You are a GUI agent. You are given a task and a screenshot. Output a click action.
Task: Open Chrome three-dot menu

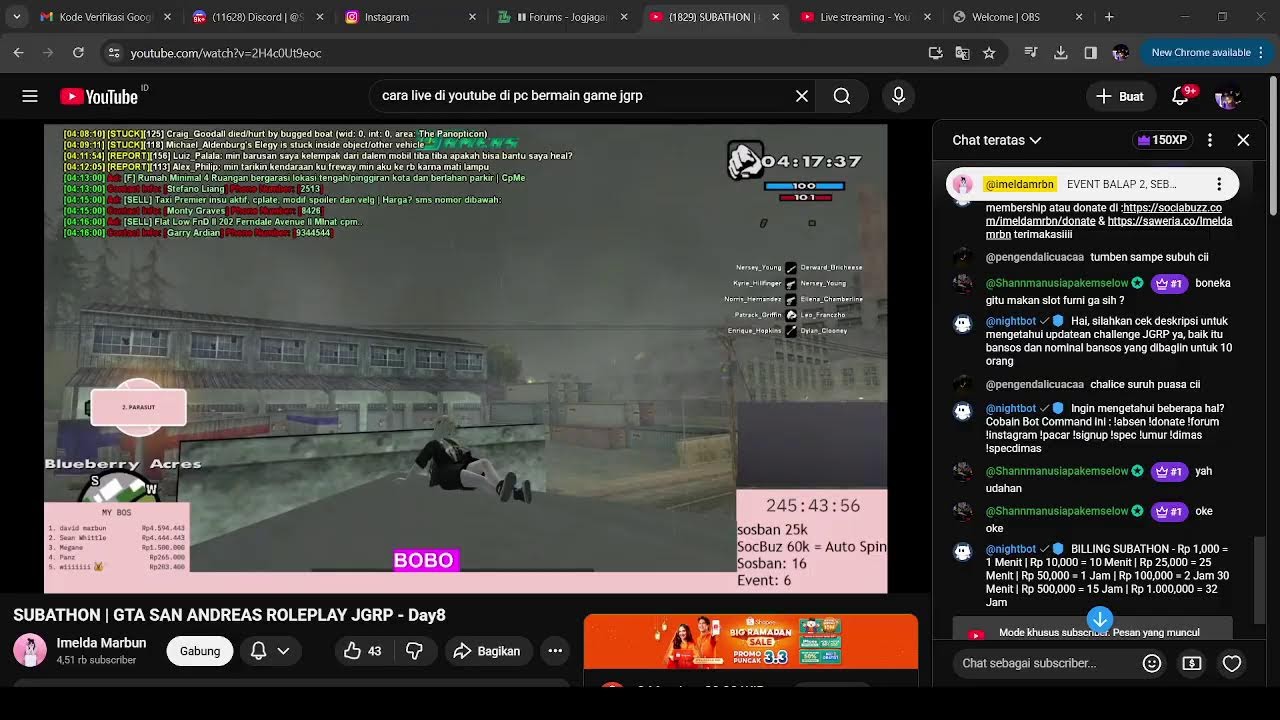coord(1262,53)
